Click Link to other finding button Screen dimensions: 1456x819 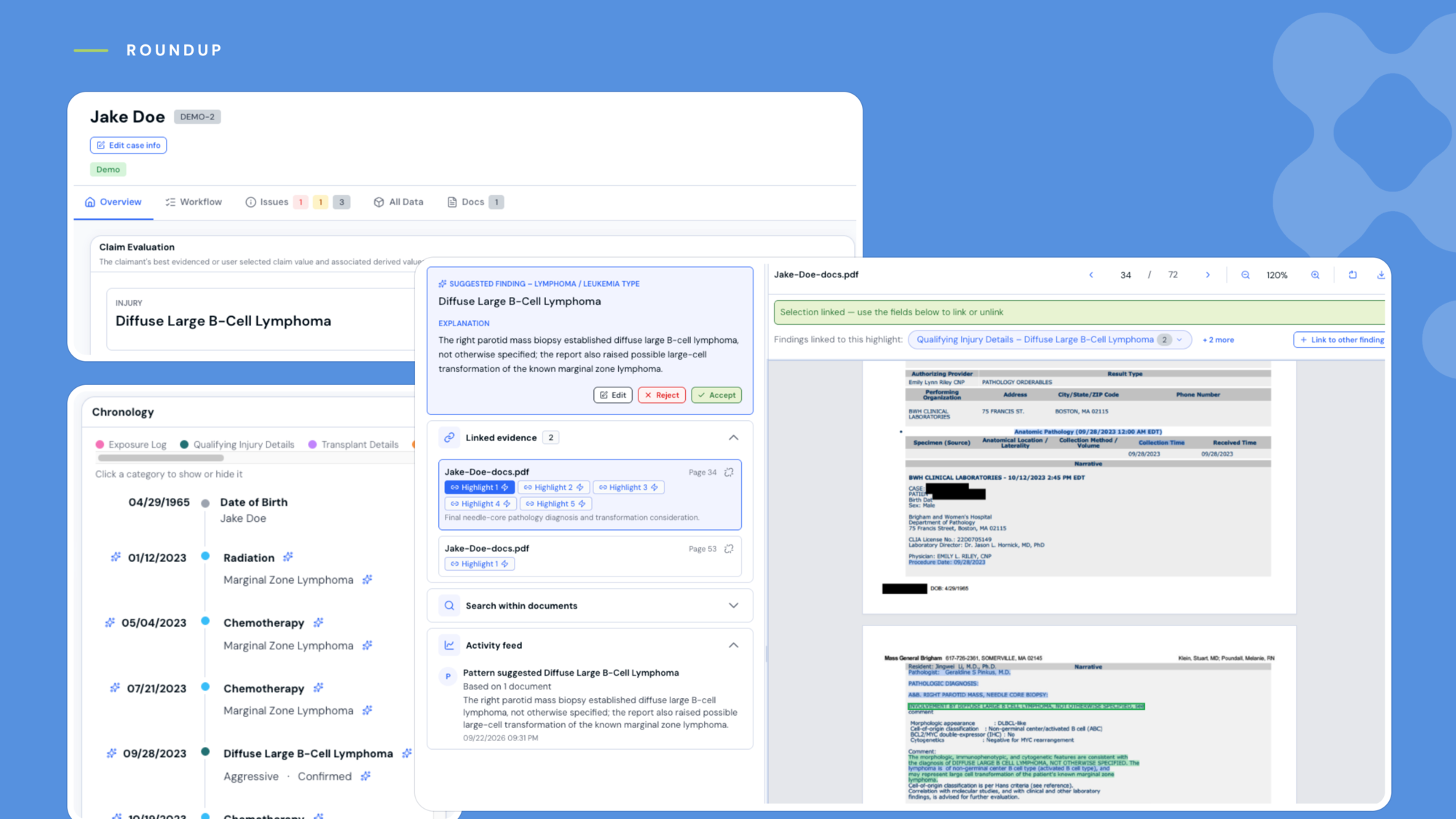click(x=1340, y=340)
